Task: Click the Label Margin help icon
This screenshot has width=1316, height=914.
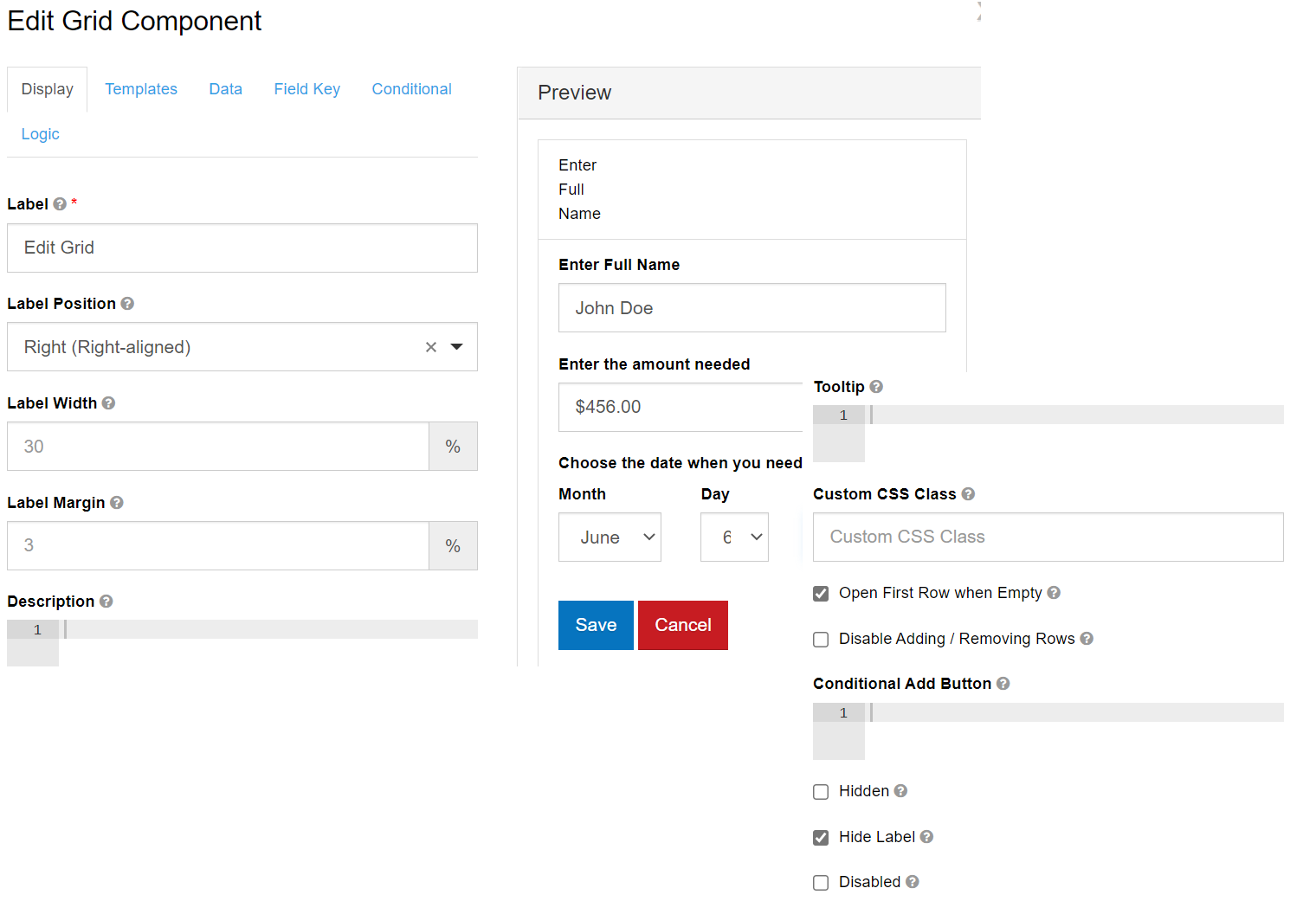Action: [x=117, y=503]
